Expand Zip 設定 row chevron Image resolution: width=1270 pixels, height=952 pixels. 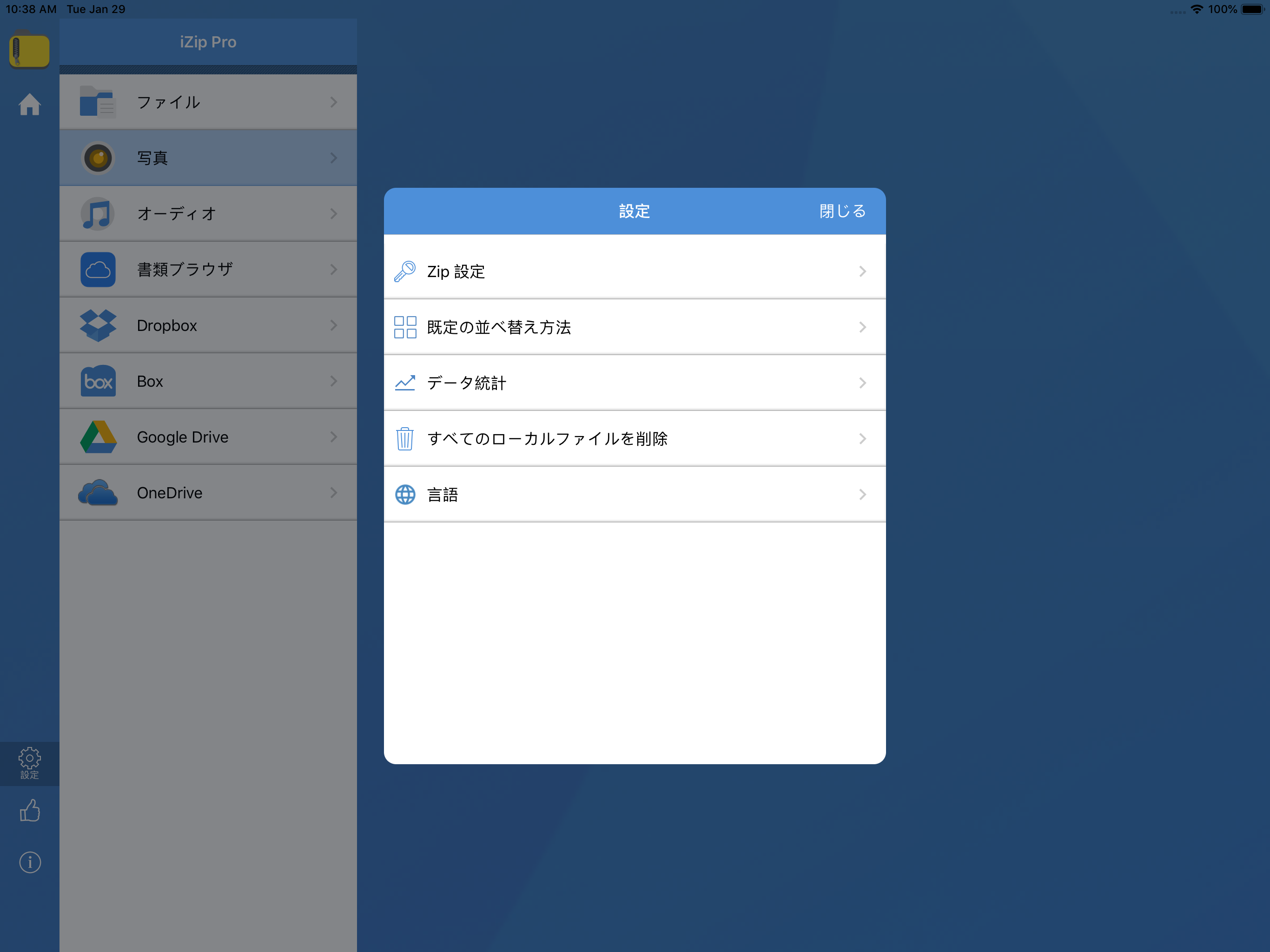[x=862, y=271]
